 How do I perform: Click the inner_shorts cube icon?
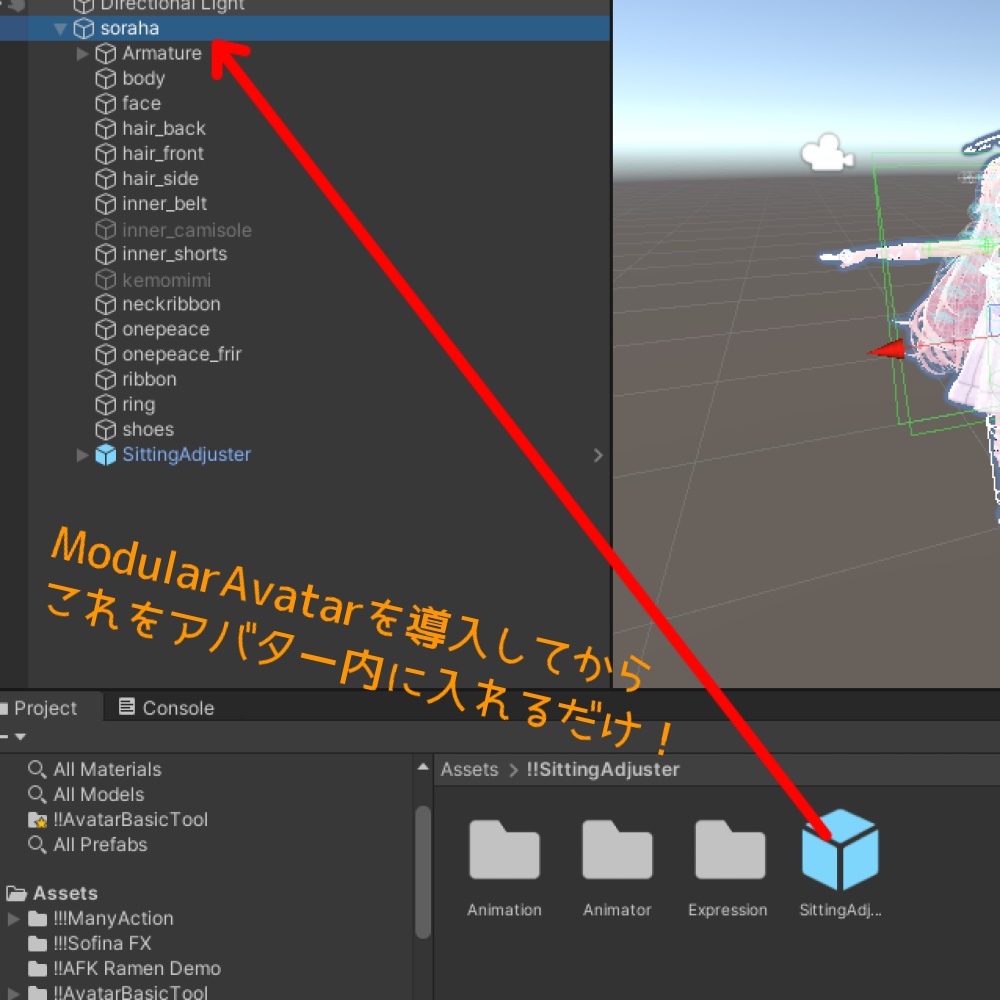pos(105,254)
